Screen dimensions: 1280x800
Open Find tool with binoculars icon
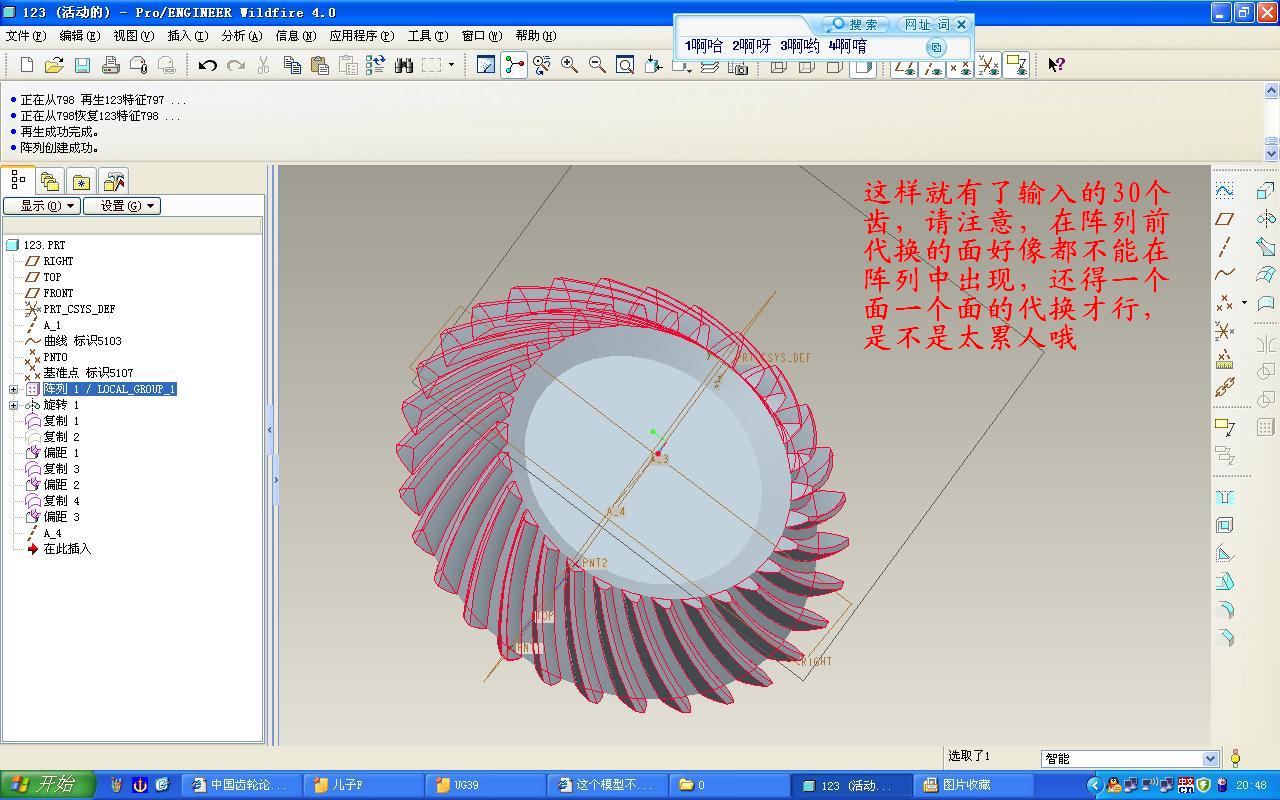pyautogui.click(x=404, y=65)
